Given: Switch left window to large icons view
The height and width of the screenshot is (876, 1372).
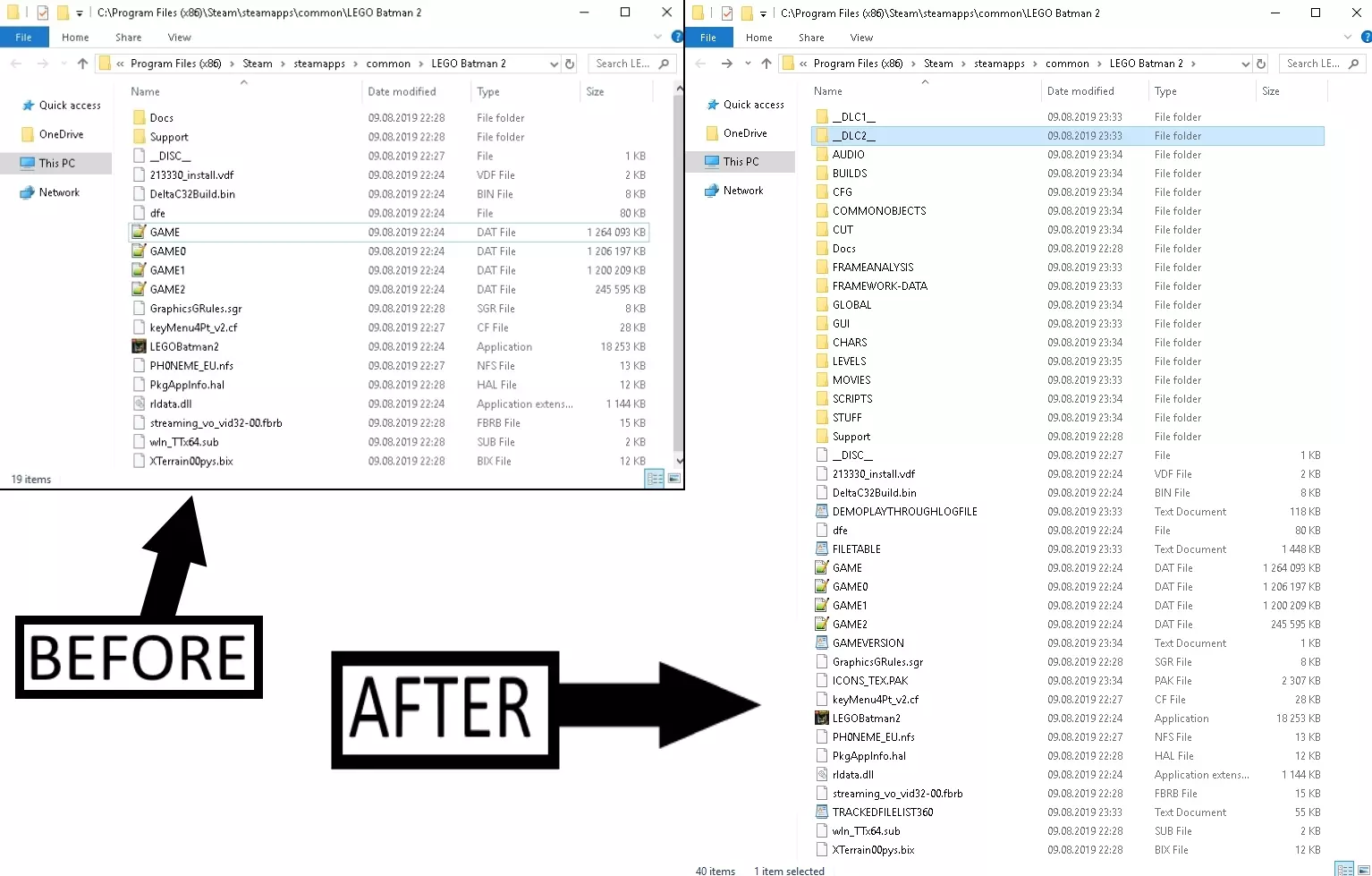Looking at the screenshot, I should pyautogui.click(x=673, y=479).
